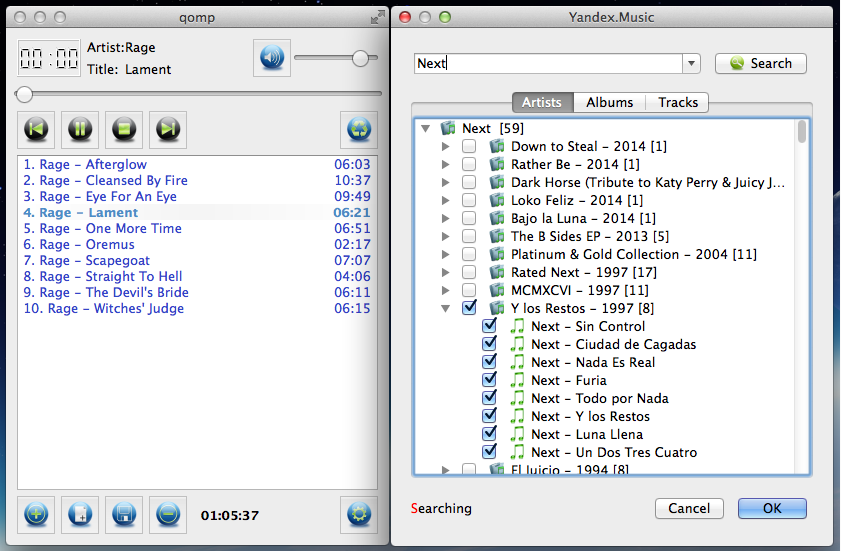The width and height of the screenshot is (841, 551).
Task: Click the 00:00 elapsed time display
Action: (49, 58)
